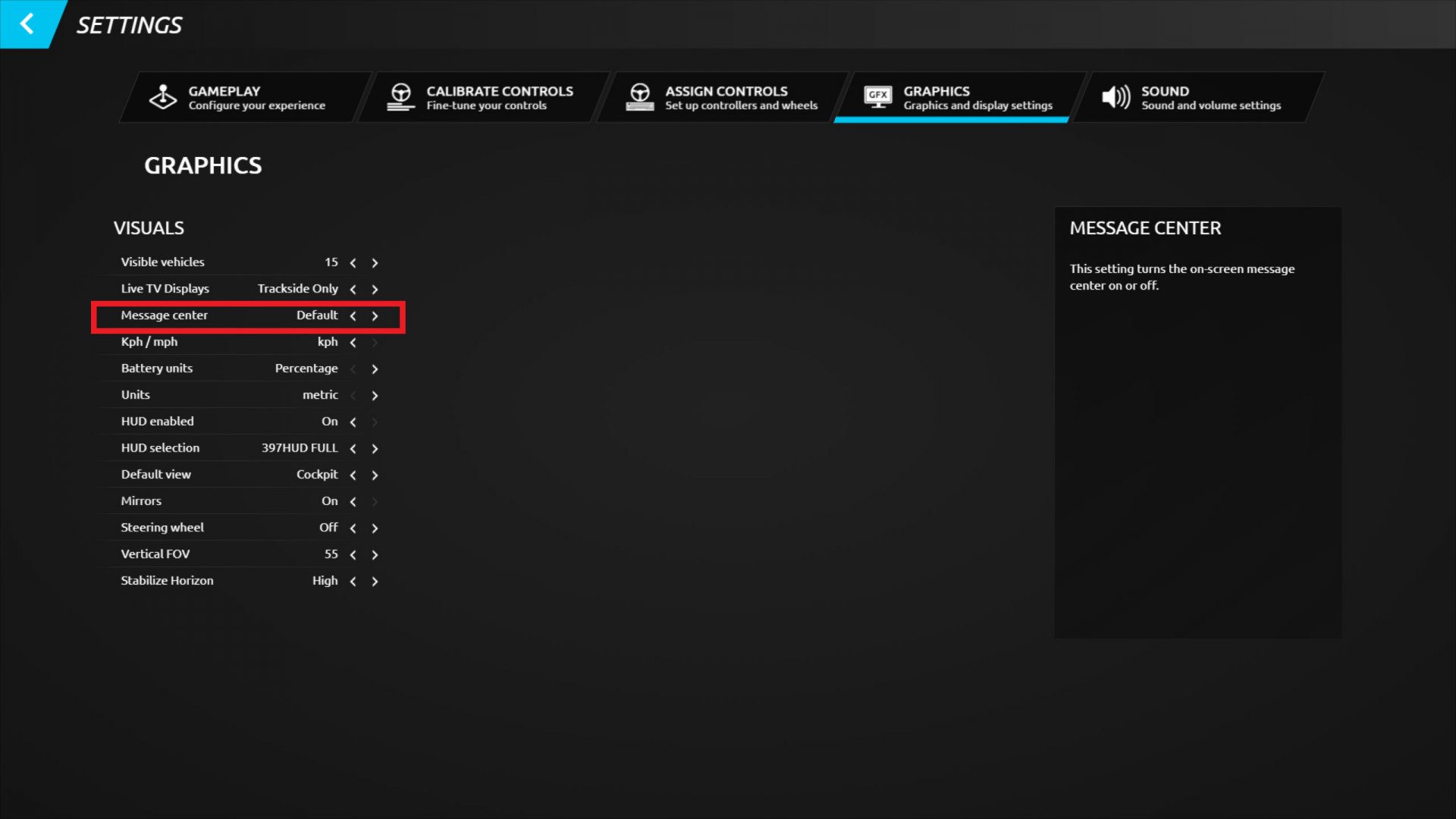
Task: Click the CALIBRATE CONTROLS icon
Action: pos(400,97)
